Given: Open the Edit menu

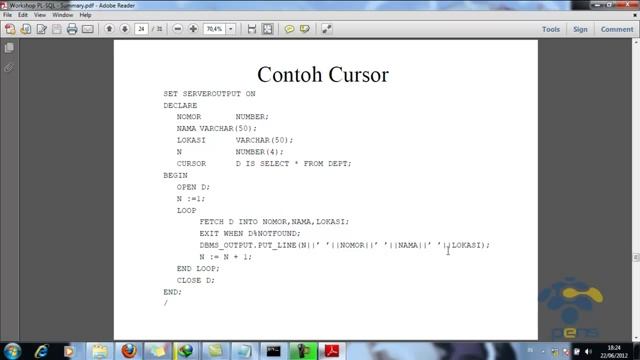Looking at the screenshot, I should (x=23, y=15).
